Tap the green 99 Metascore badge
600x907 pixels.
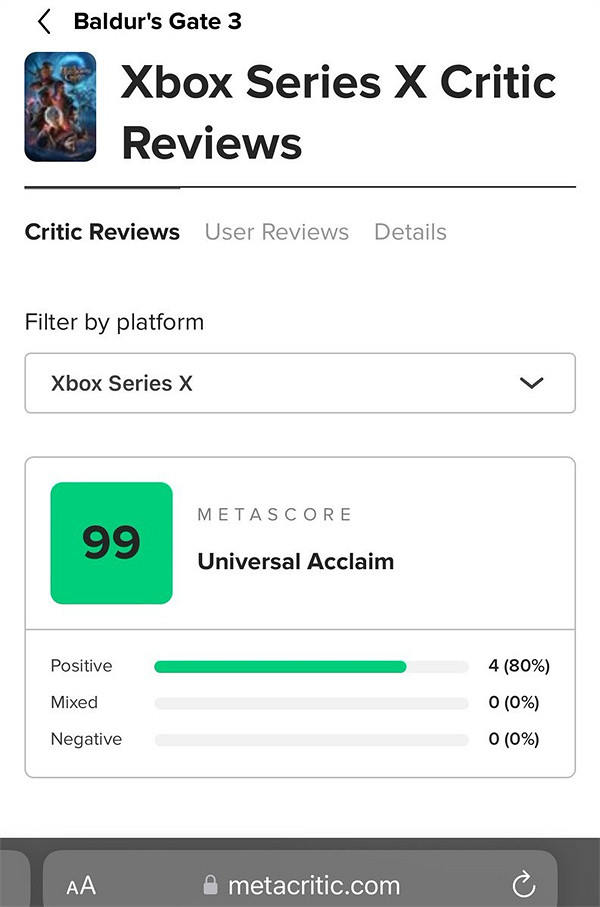click(111, 542)
